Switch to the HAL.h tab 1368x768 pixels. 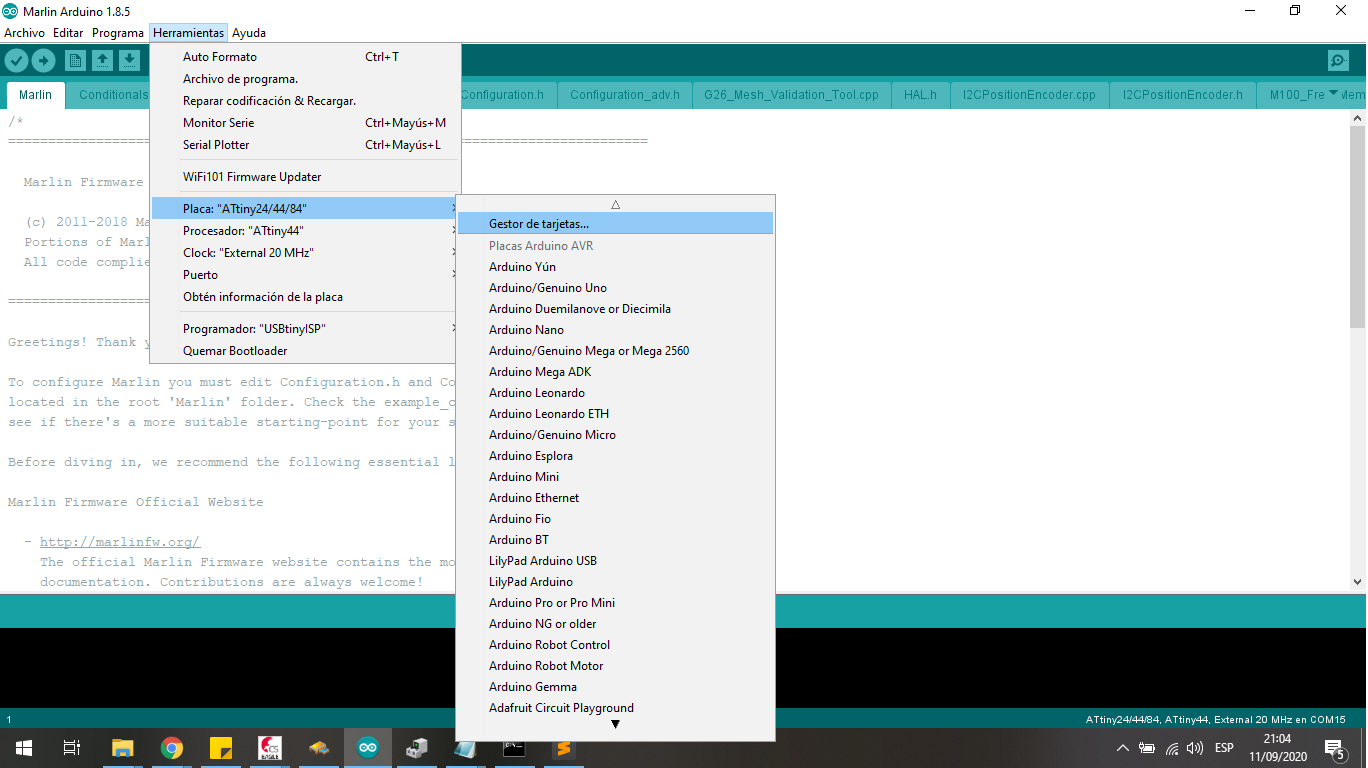(x=920, y=95)
